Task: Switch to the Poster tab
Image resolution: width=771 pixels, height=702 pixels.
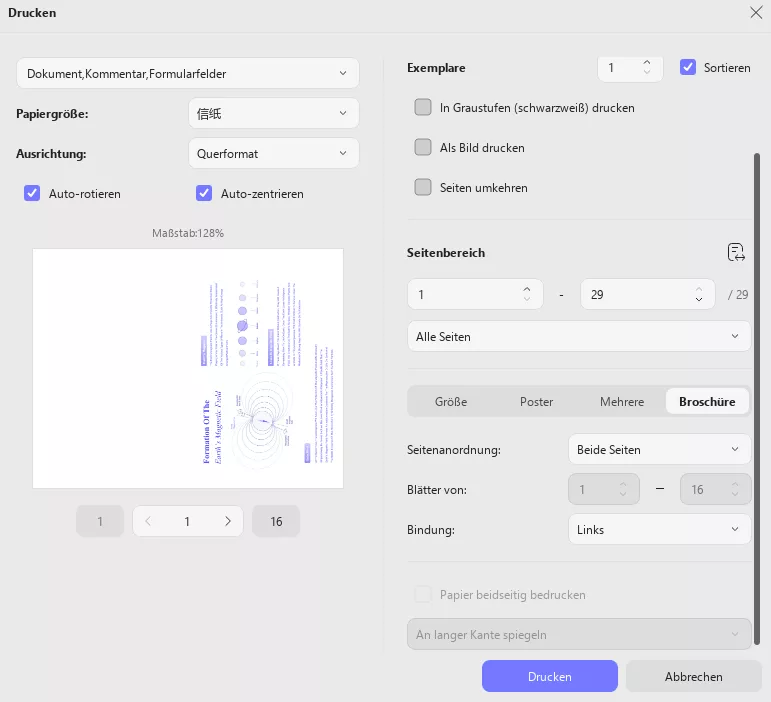Action: tap(536, 401)
